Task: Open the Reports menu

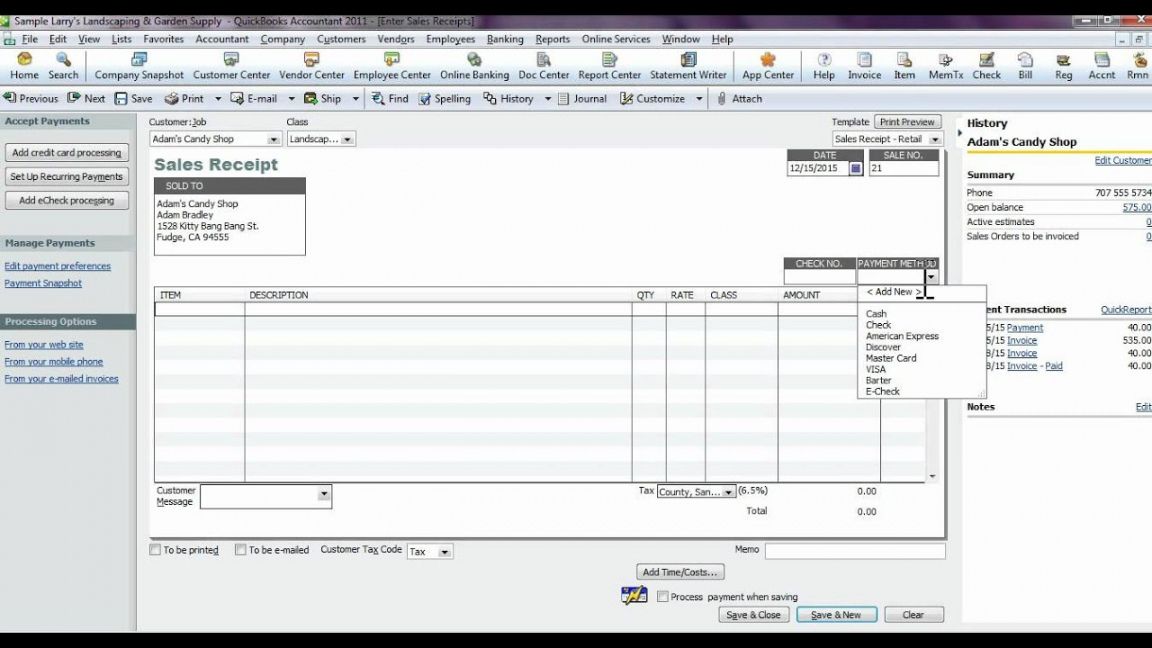Action: click(x=552, y=39)
